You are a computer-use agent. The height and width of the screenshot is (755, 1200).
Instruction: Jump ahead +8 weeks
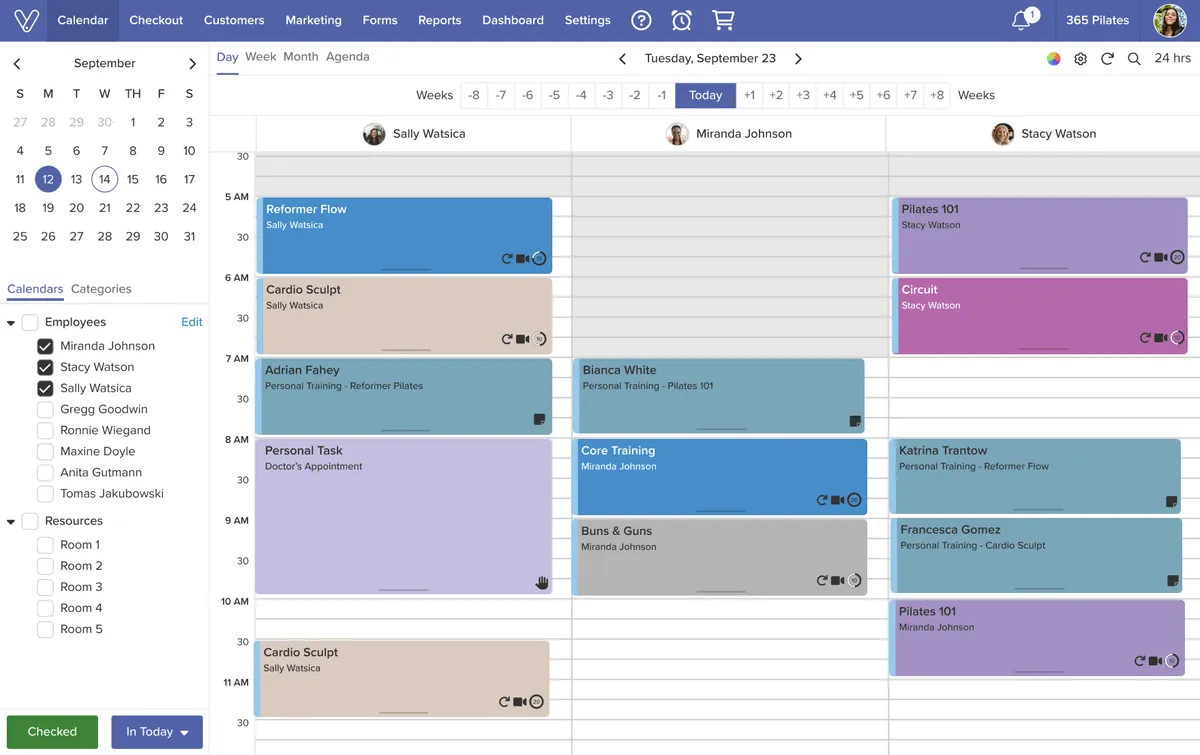click(x=936, y=95)
